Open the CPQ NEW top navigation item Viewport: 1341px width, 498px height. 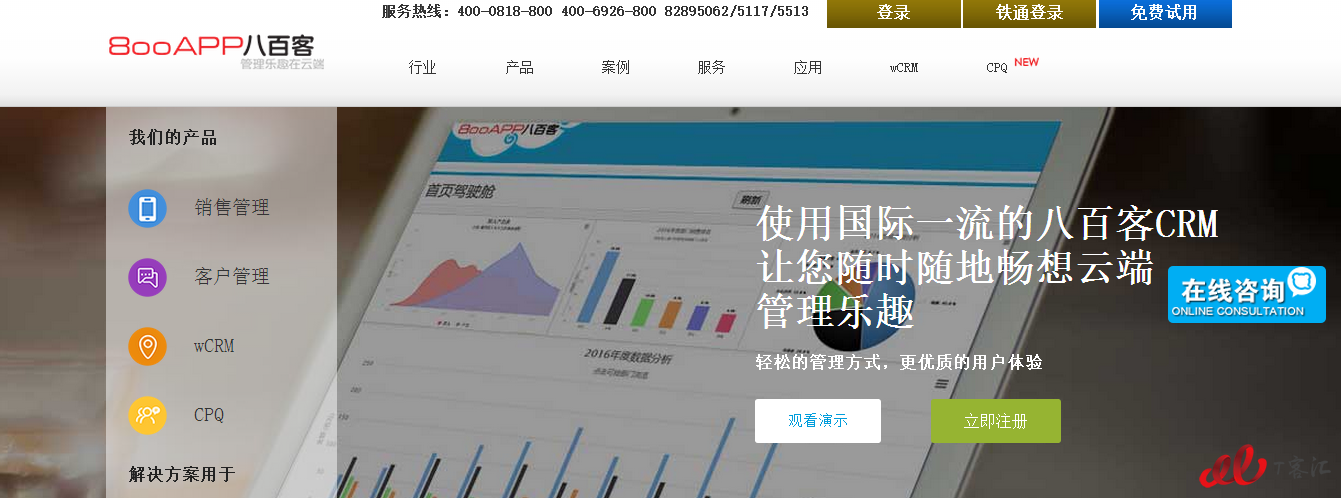[1012, 66]
